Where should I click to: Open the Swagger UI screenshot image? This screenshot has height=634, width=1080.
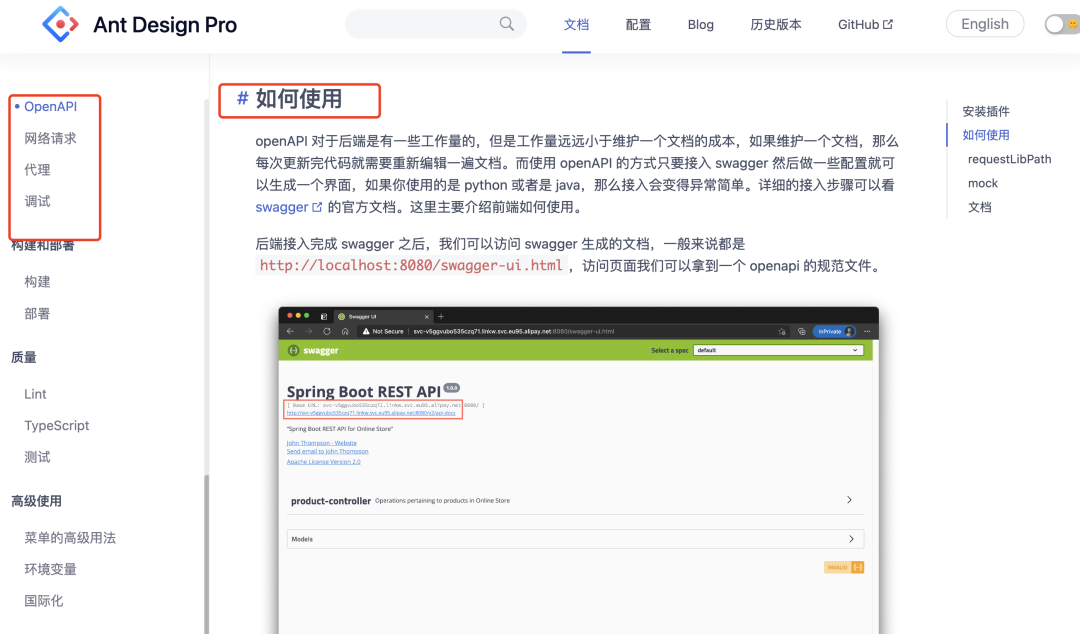pos(579,470)
